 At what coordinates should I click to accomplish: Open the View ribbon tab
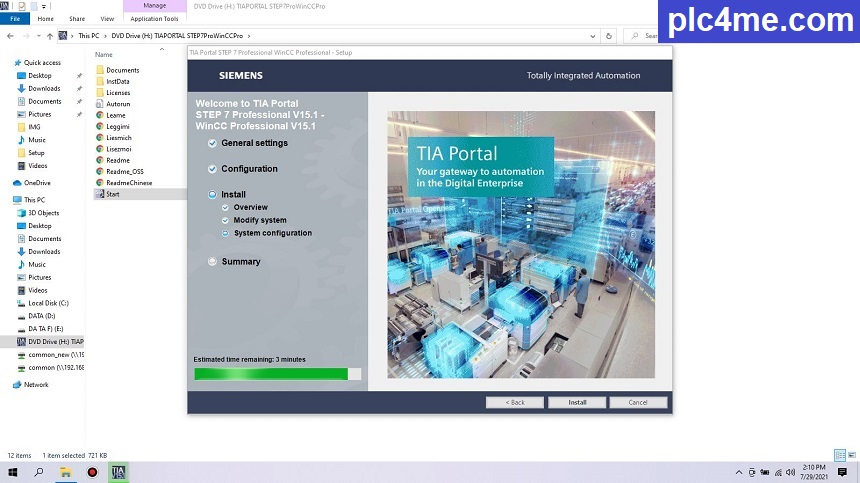[x=105, y=18]
